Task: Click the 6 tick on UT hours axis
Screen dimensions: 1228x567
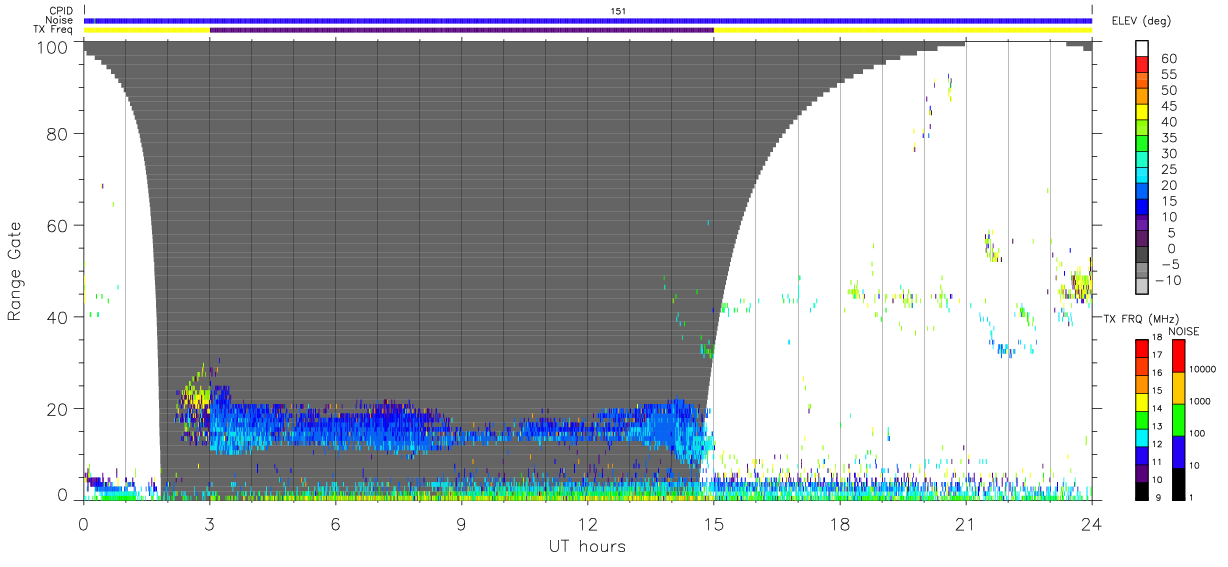Action: point(336,523)
